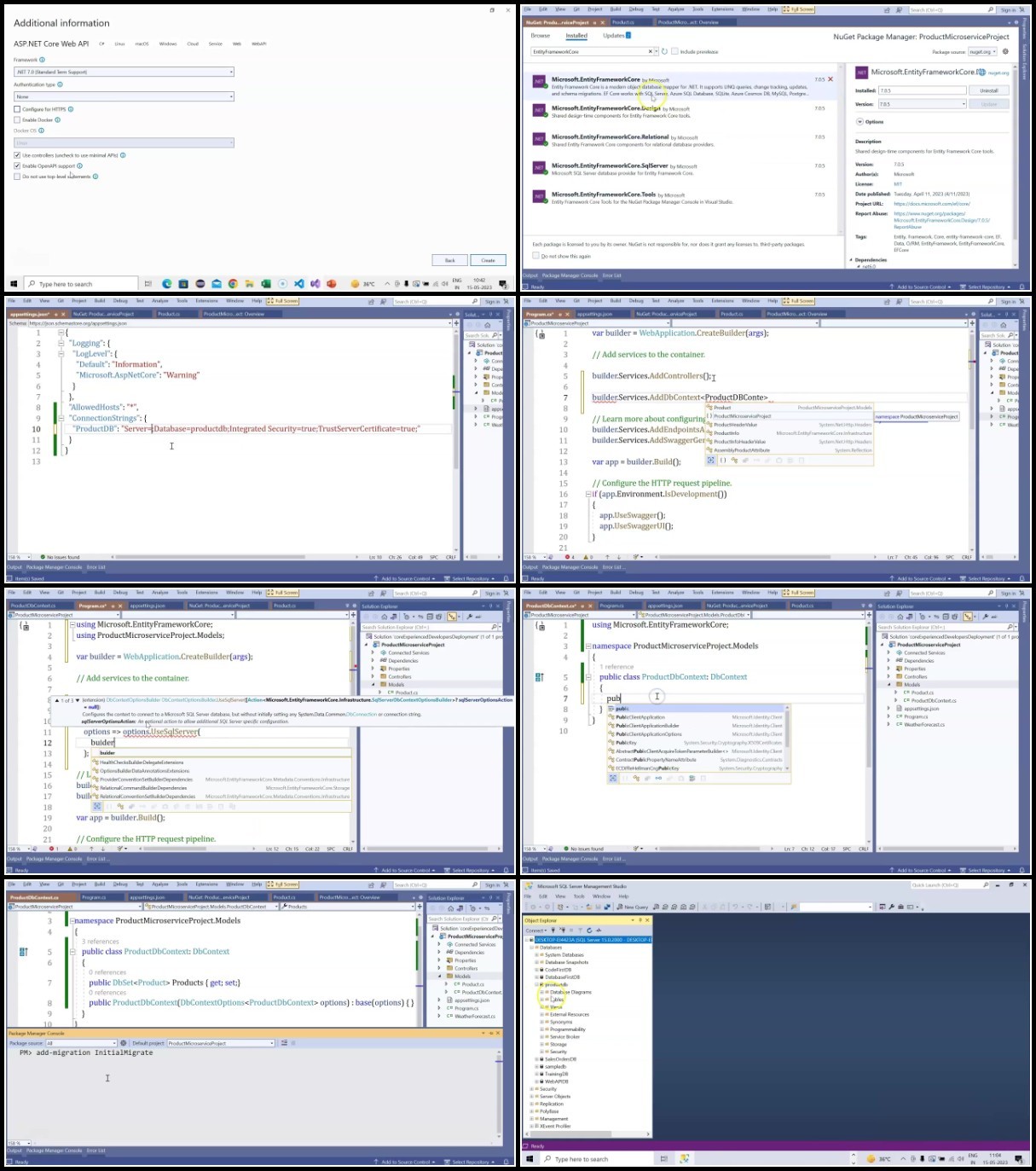
Task: Open the Updates tab in NuGet
Action: tap(616, 36)
